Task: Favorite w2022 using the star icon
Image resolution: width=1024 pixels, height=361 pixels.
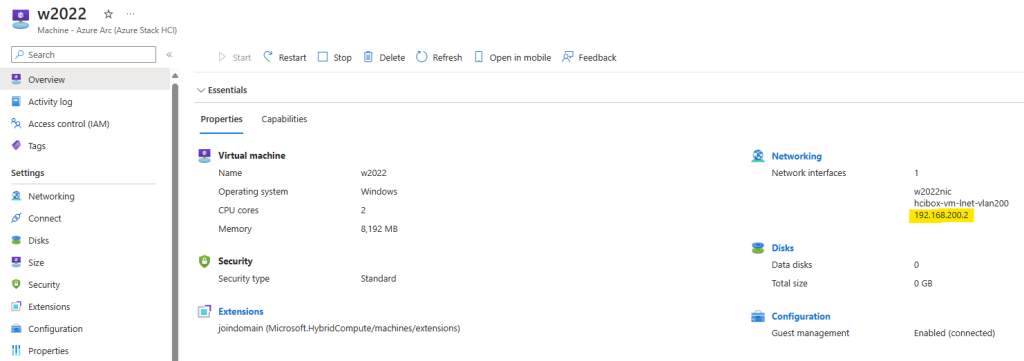Action: 108,14
